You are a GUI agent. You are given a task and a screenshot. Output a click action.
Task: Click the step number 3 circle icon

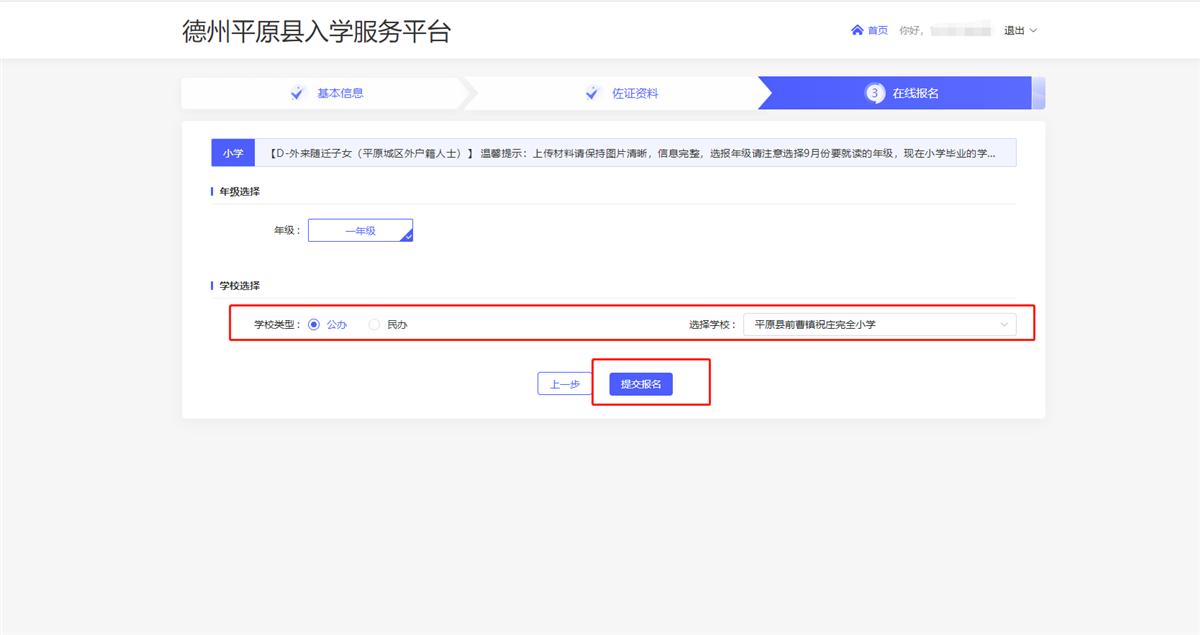tap(874, 93)
